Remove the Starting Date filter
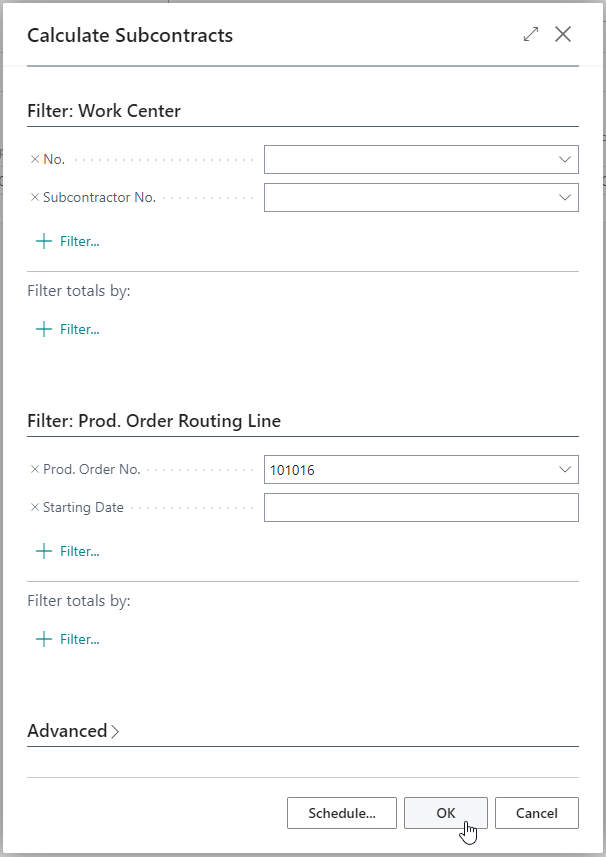Screen dimensions: 606x857 pos(35,508)
